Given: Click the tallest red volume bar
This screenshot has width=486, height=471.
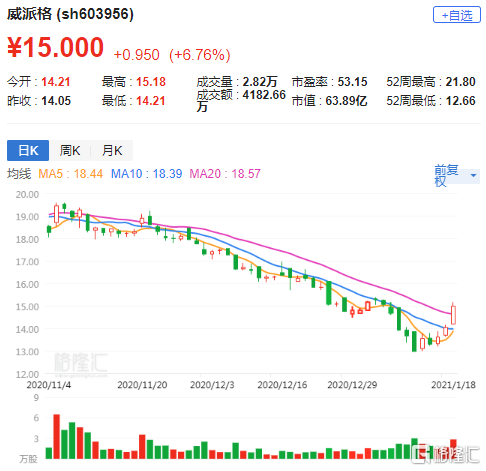Looking at the screenshot, I should (56, 436).
